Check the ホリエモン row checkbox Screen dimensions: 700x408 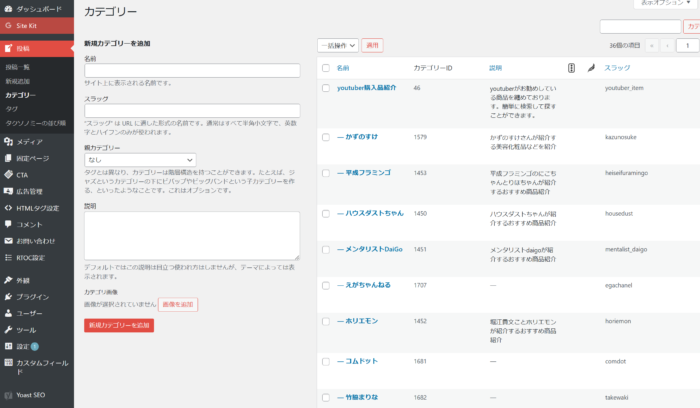click(x=326, y=321)
